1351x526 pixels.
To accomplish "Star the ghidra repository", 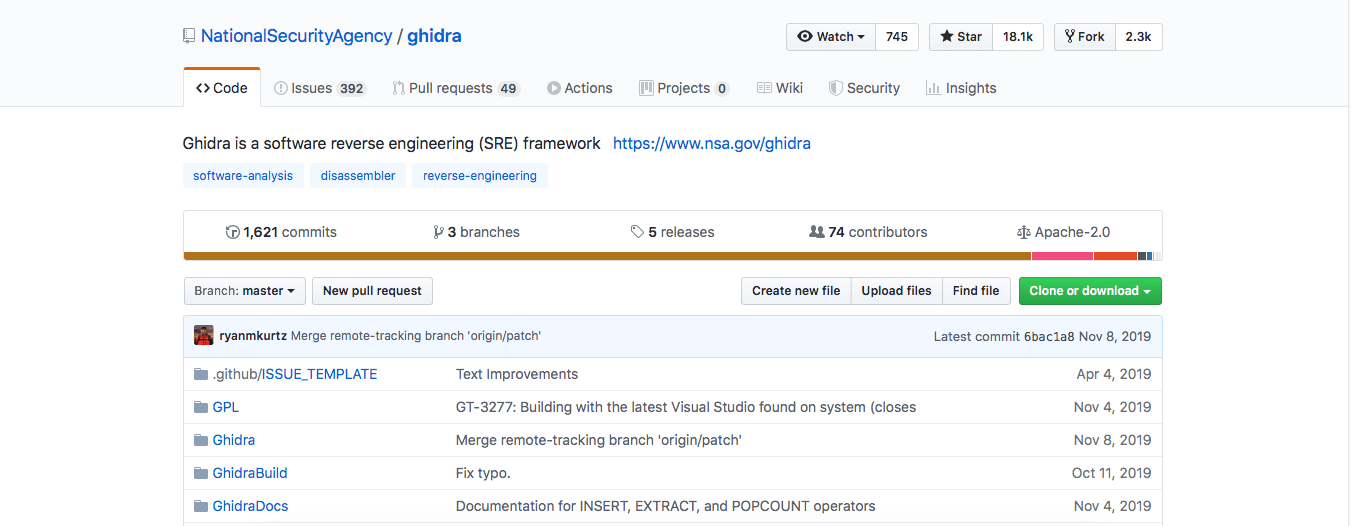I will (961, 37).
